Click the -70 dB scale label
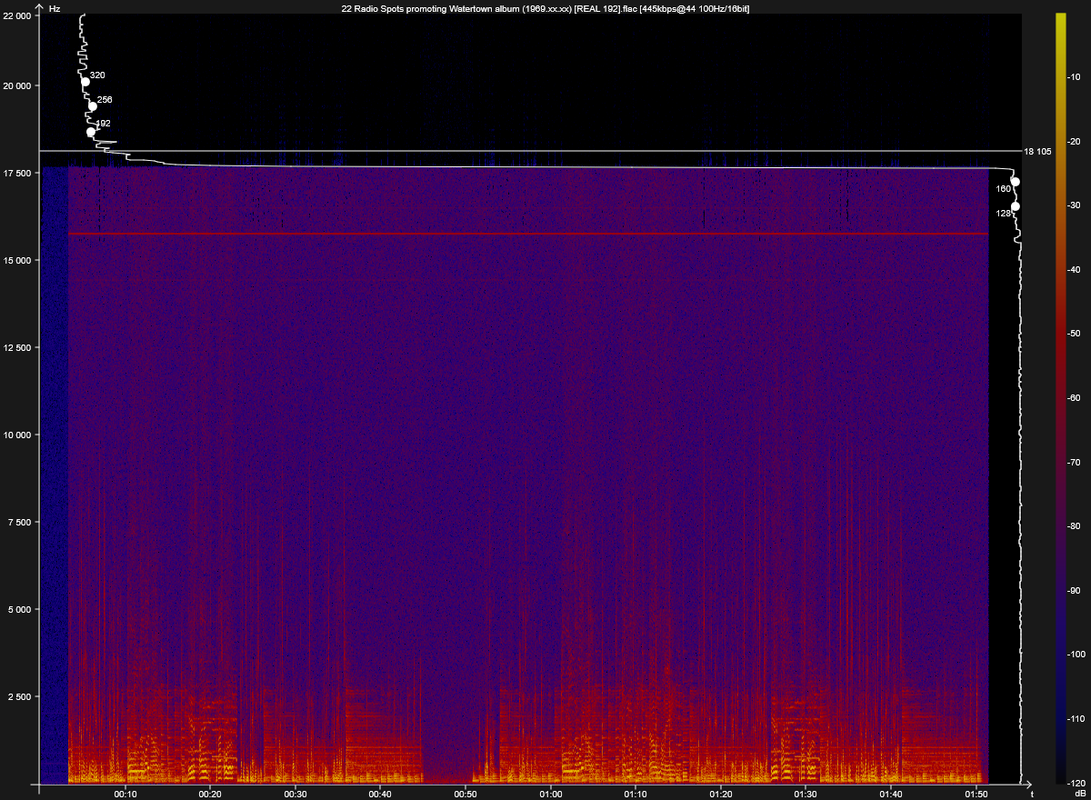This screenshot has height=800, width=1091. pos(1074,463)
